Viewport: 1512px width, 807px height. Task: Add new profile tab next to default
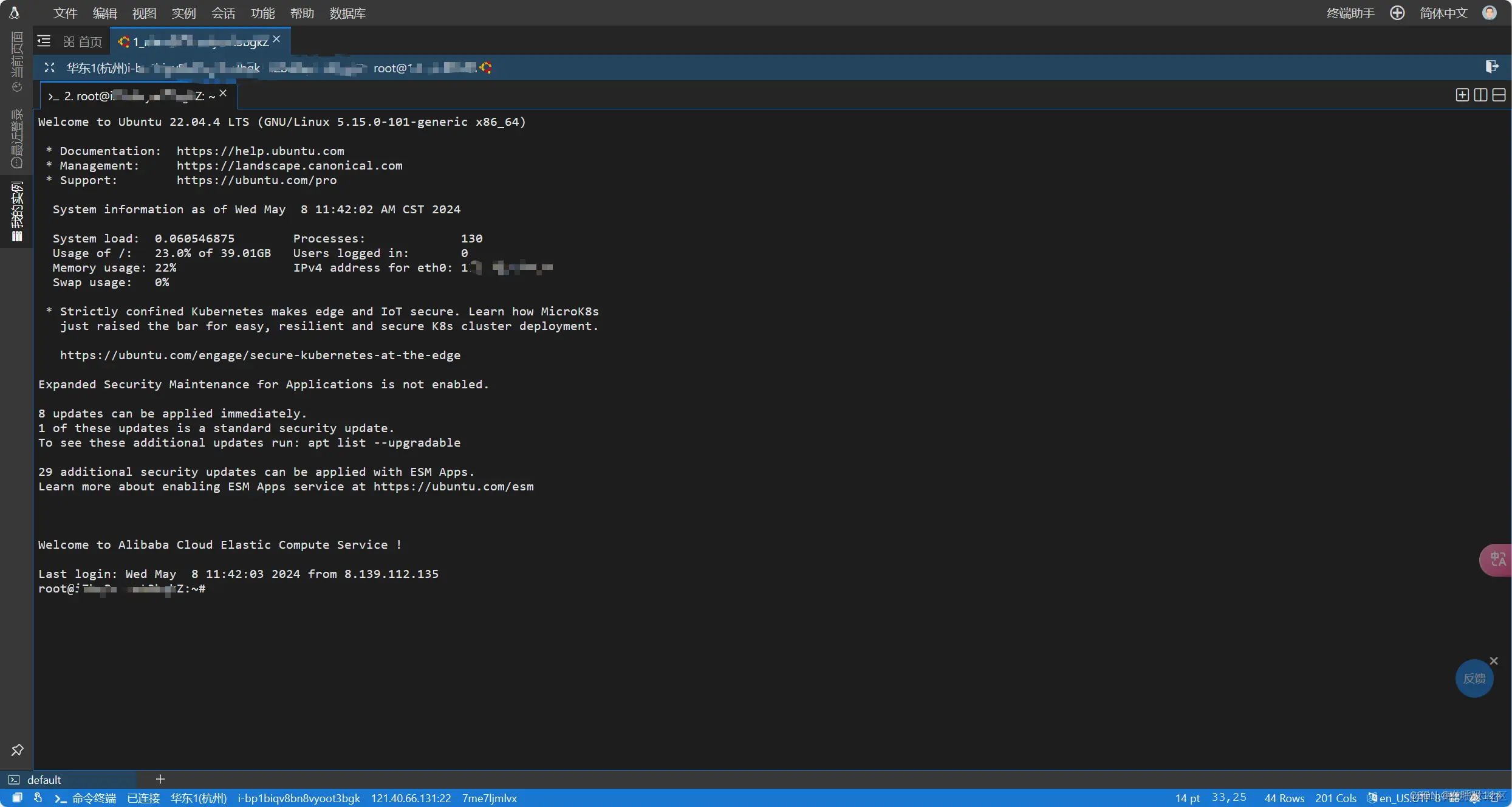(x=160, y=779)
